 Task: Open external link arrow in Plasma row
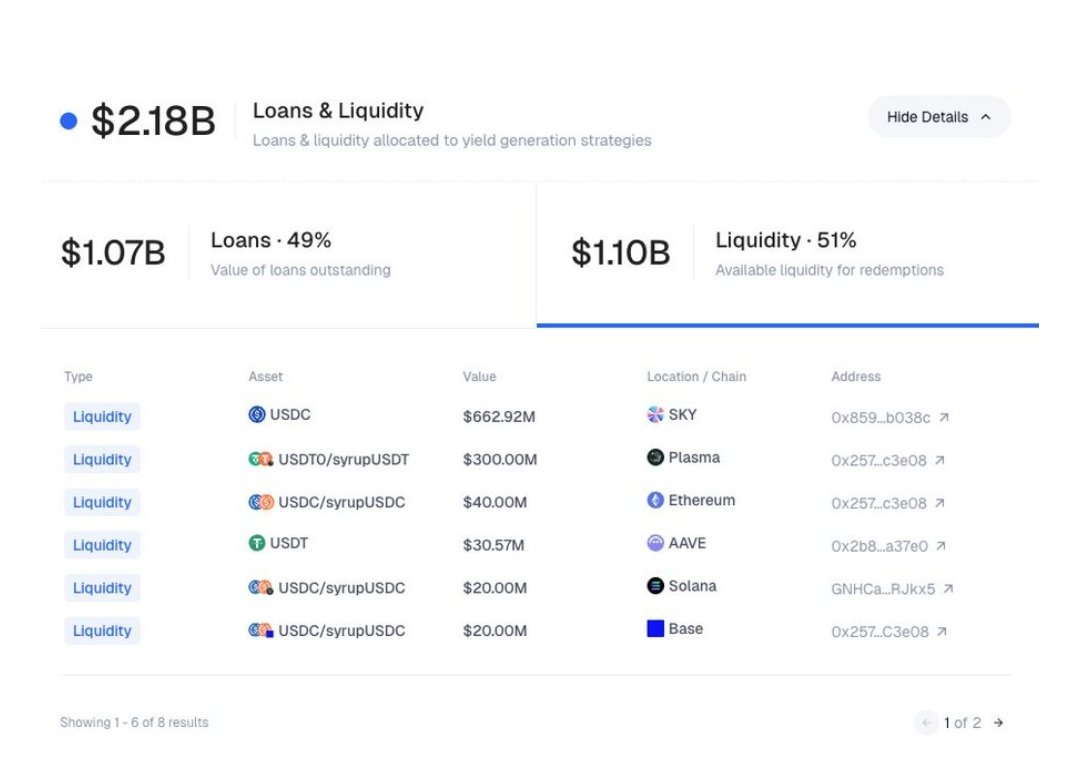[x=940, y=460]
